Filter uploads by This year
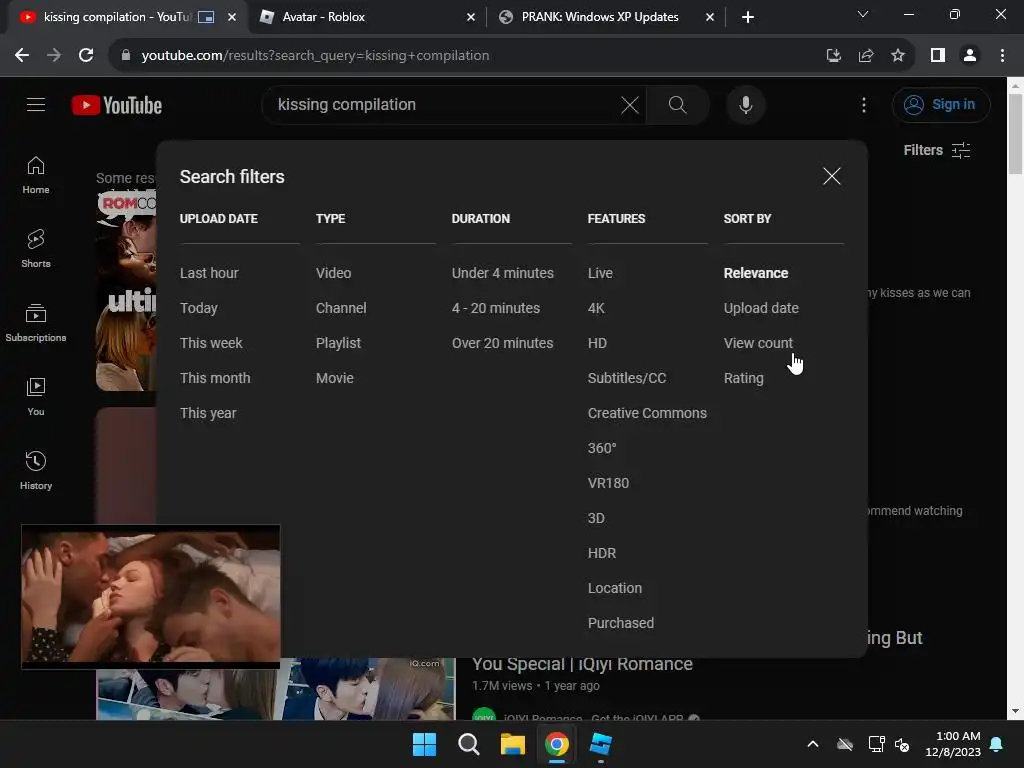The height and width of the screenshot is (768, 1024). click(x=208, y=413)
